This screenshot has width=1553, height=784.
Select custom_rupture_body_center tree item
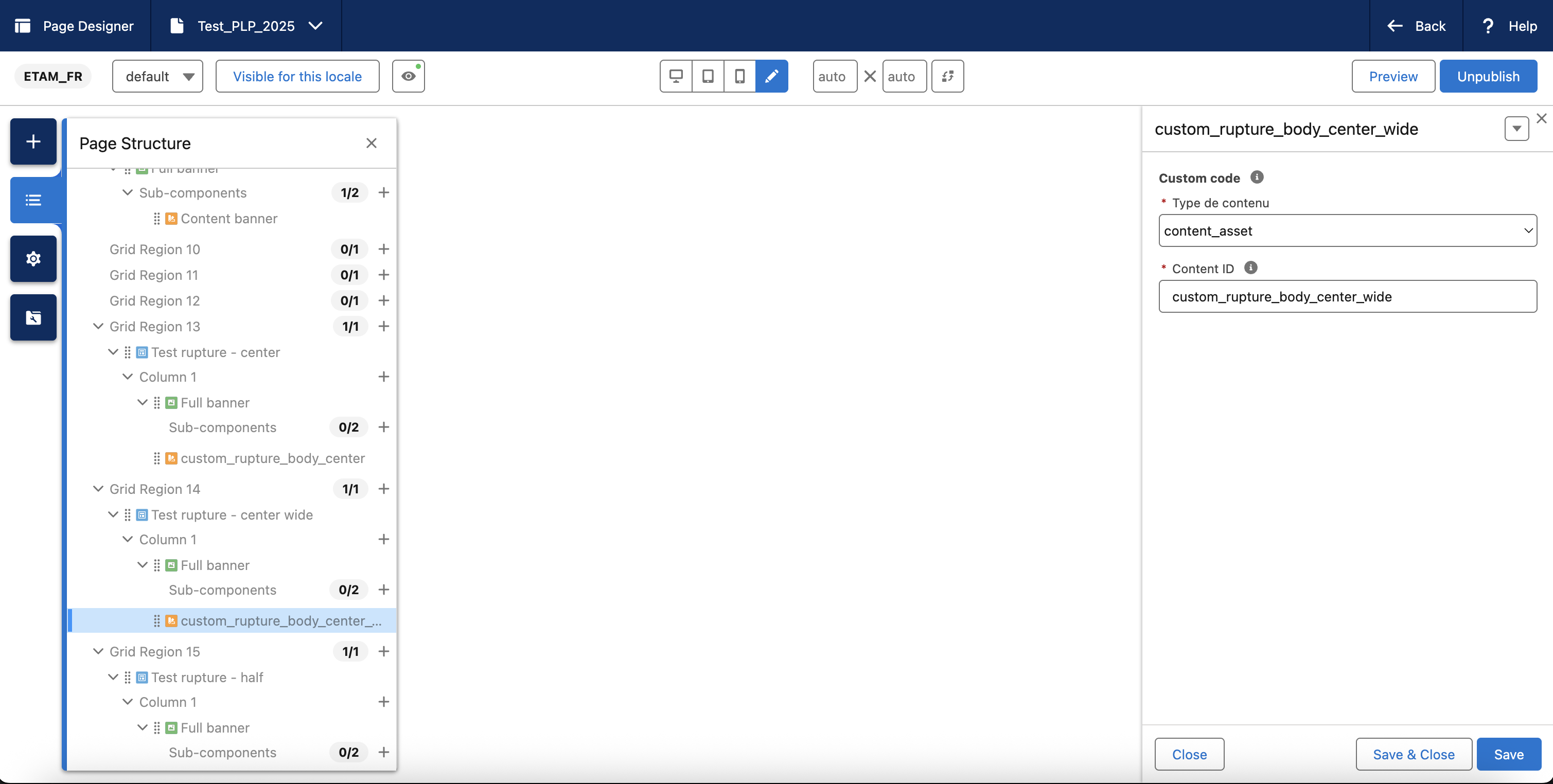[272, 458]
